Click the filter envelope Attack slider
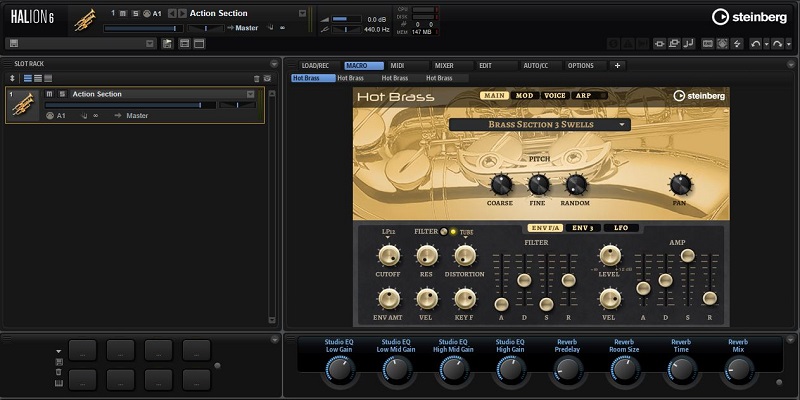 [501, 304]
